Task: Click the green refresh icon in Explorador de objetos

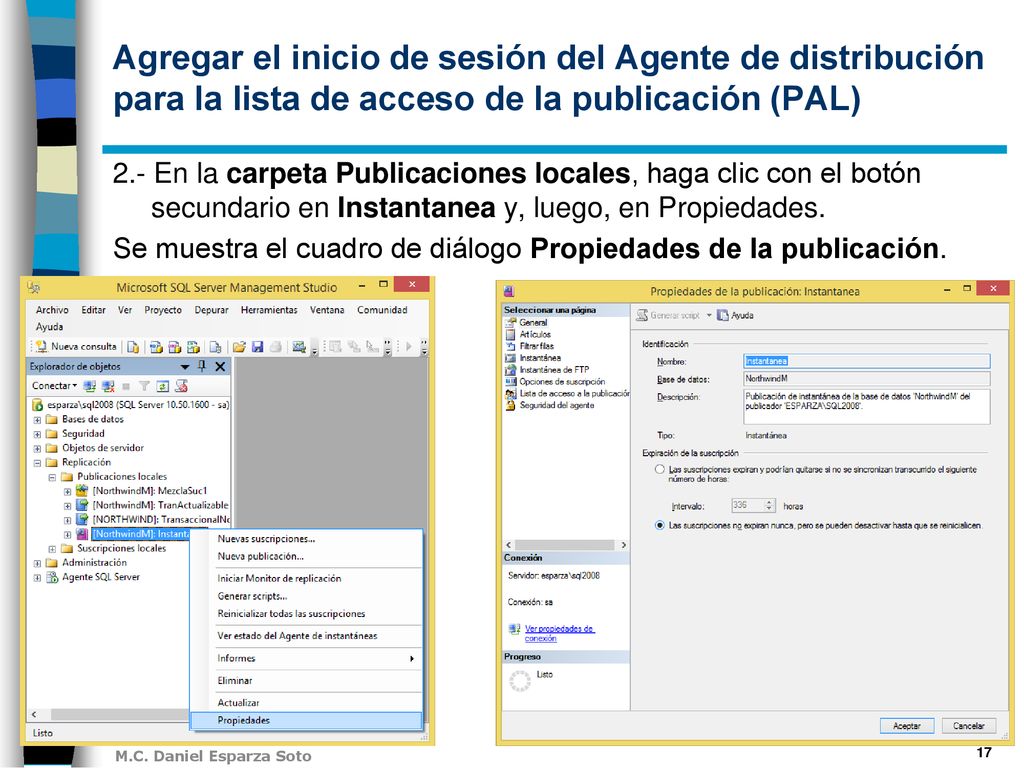Action: [x=163, y=386]
